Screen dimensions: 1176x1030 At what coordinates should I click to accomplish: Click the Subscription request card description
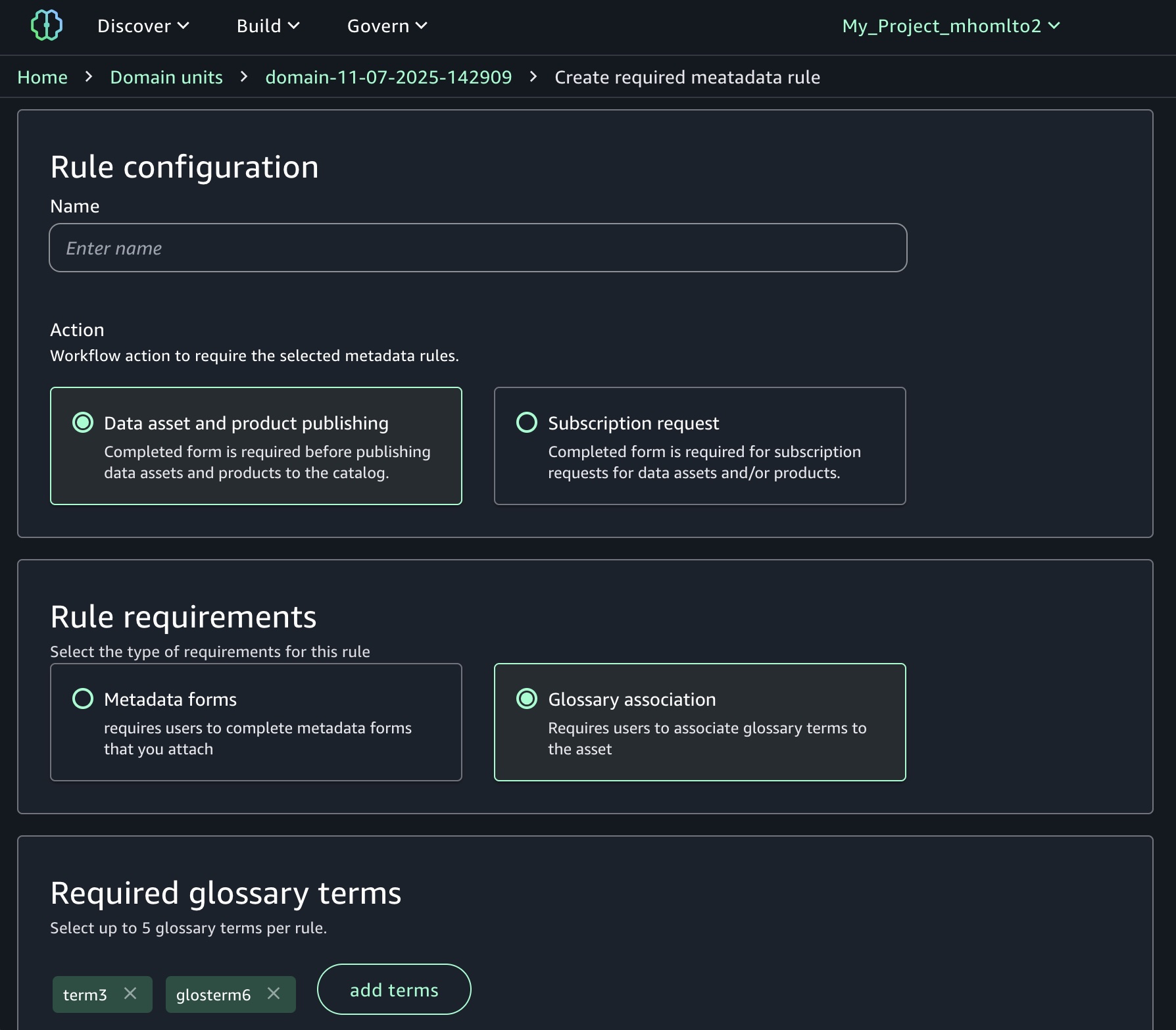[704, 462]
